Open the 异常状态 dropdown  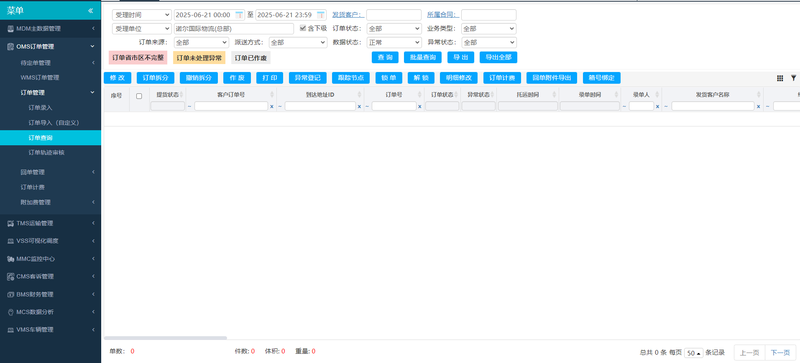tap(489, 42)
